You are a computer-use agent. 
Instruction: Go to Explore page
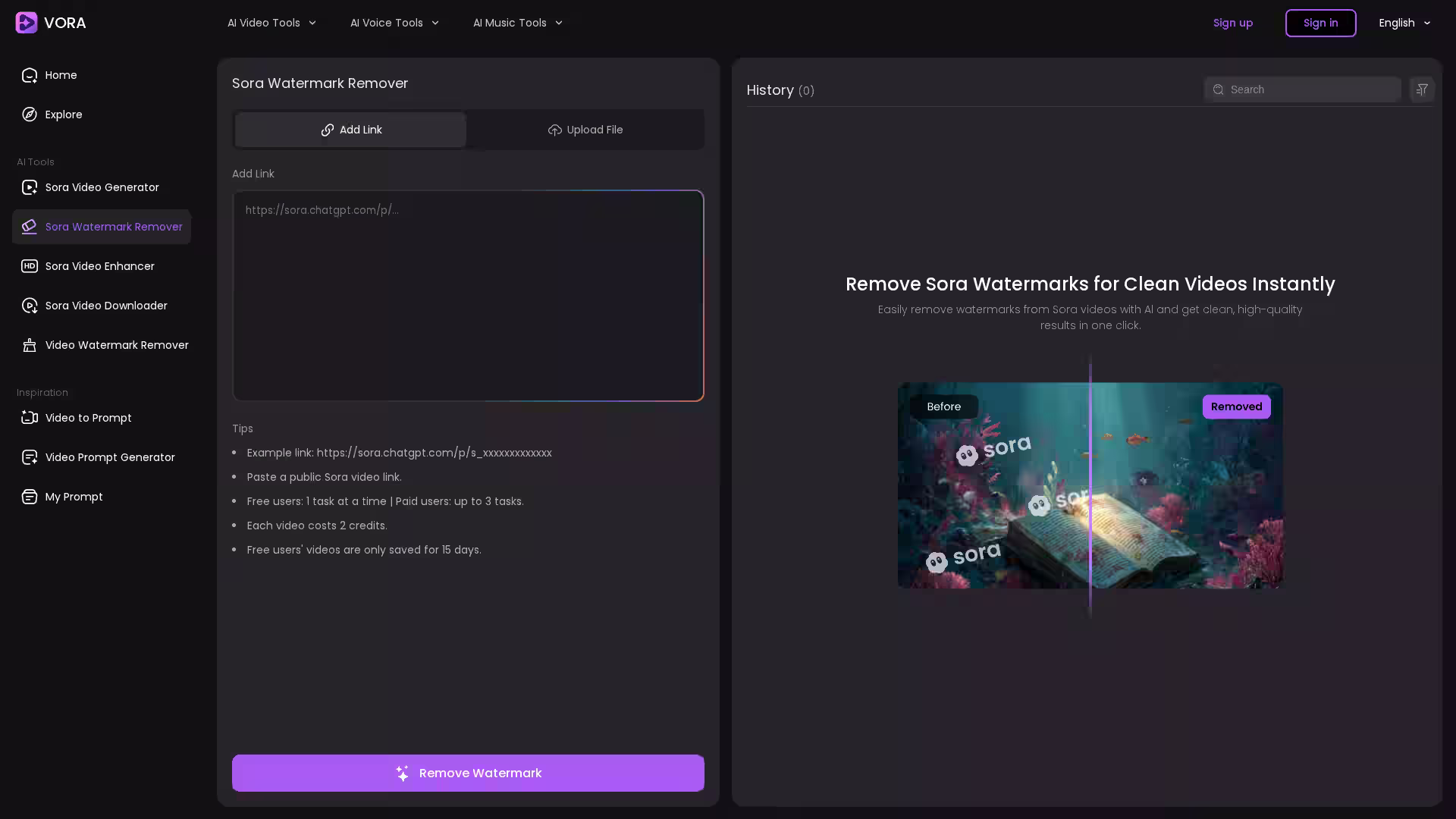(63, 115)
